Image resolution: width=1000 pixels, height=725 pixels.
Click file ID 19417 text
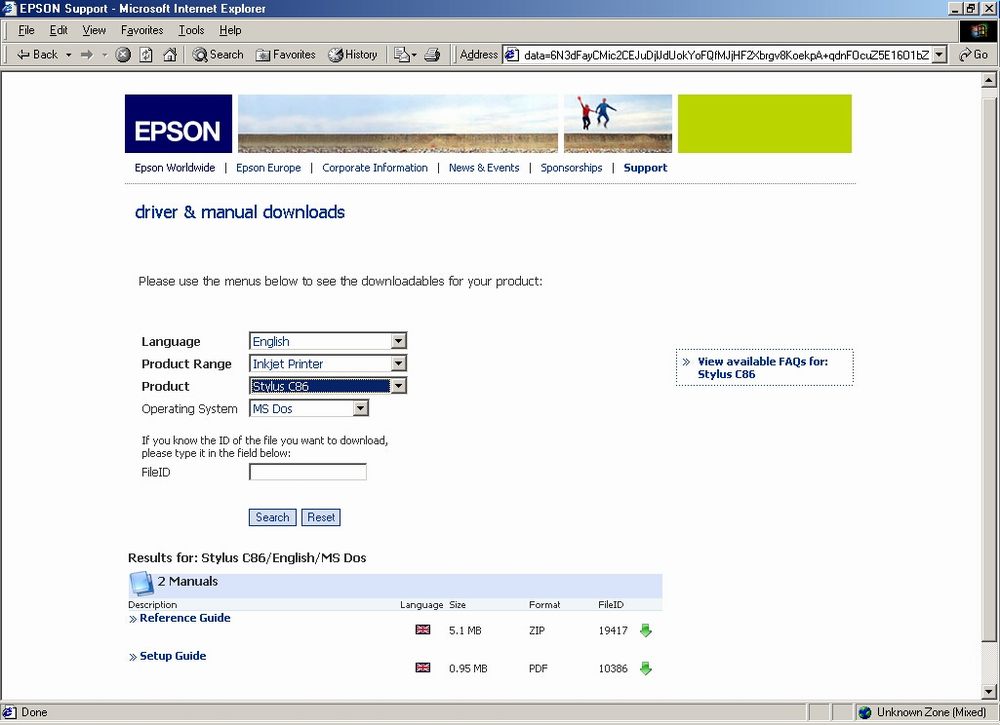tap(613, 631)
